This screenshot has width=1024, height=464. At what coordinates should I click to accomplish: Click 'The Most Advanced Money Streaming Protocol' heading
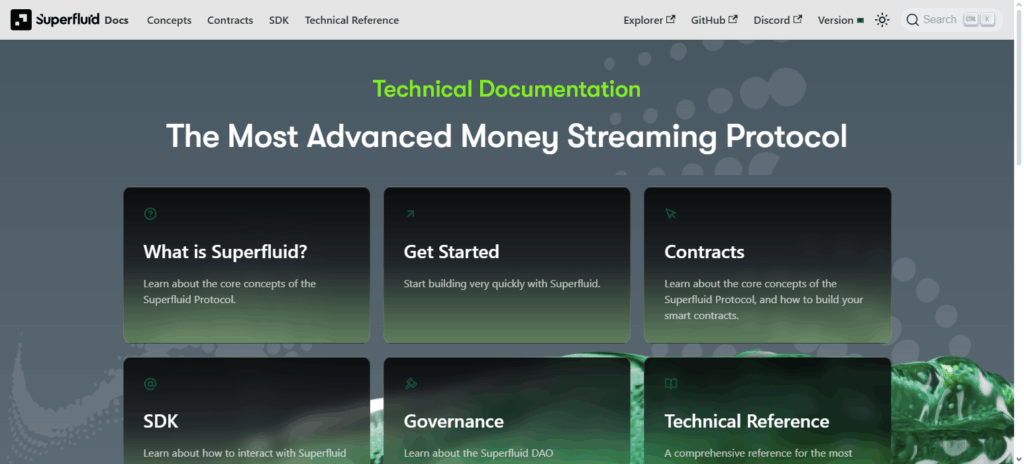point(507,136)
